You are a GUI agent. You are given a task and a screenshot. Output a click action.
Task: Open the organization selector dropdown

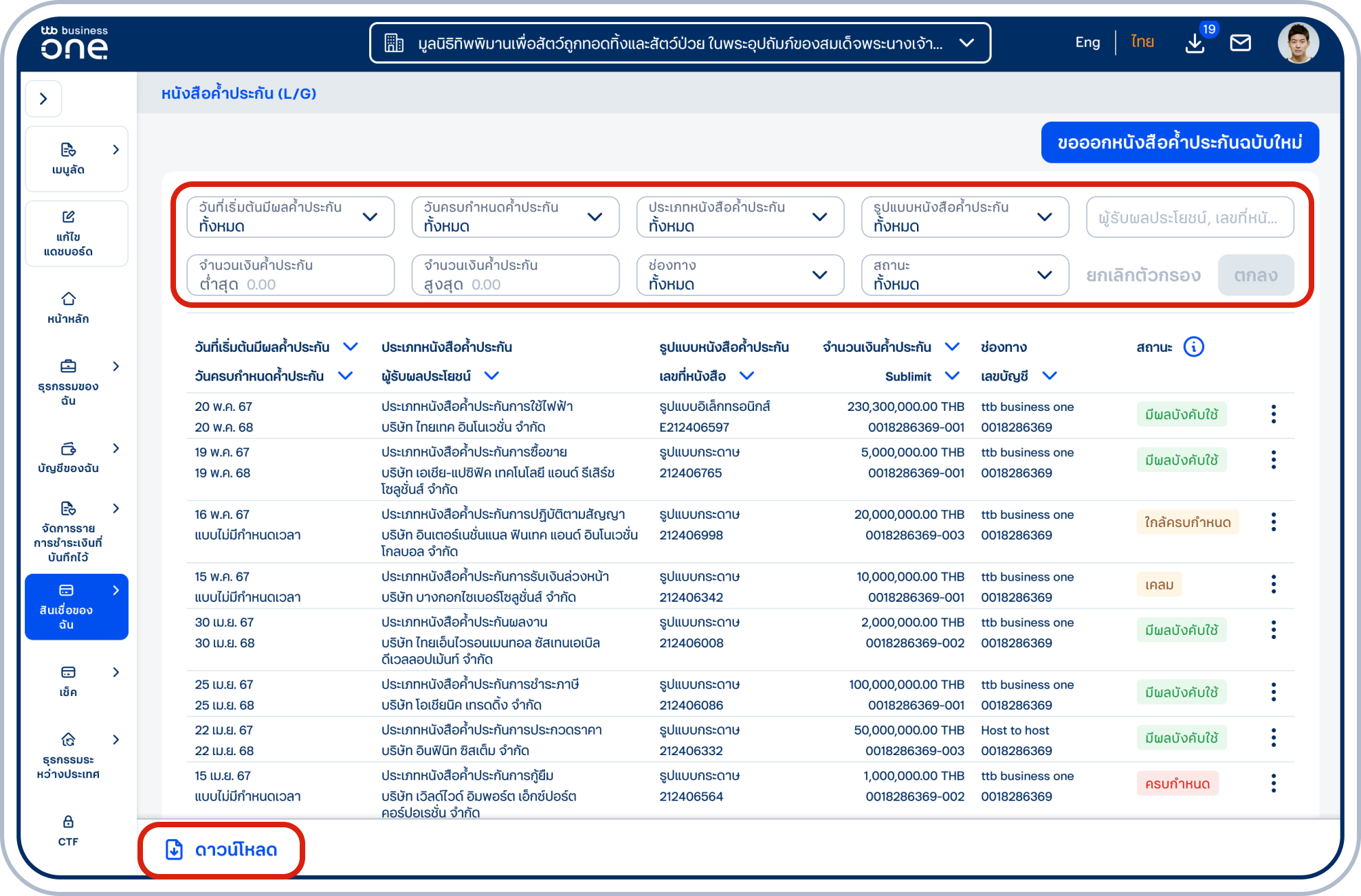(x=680, y=43)
